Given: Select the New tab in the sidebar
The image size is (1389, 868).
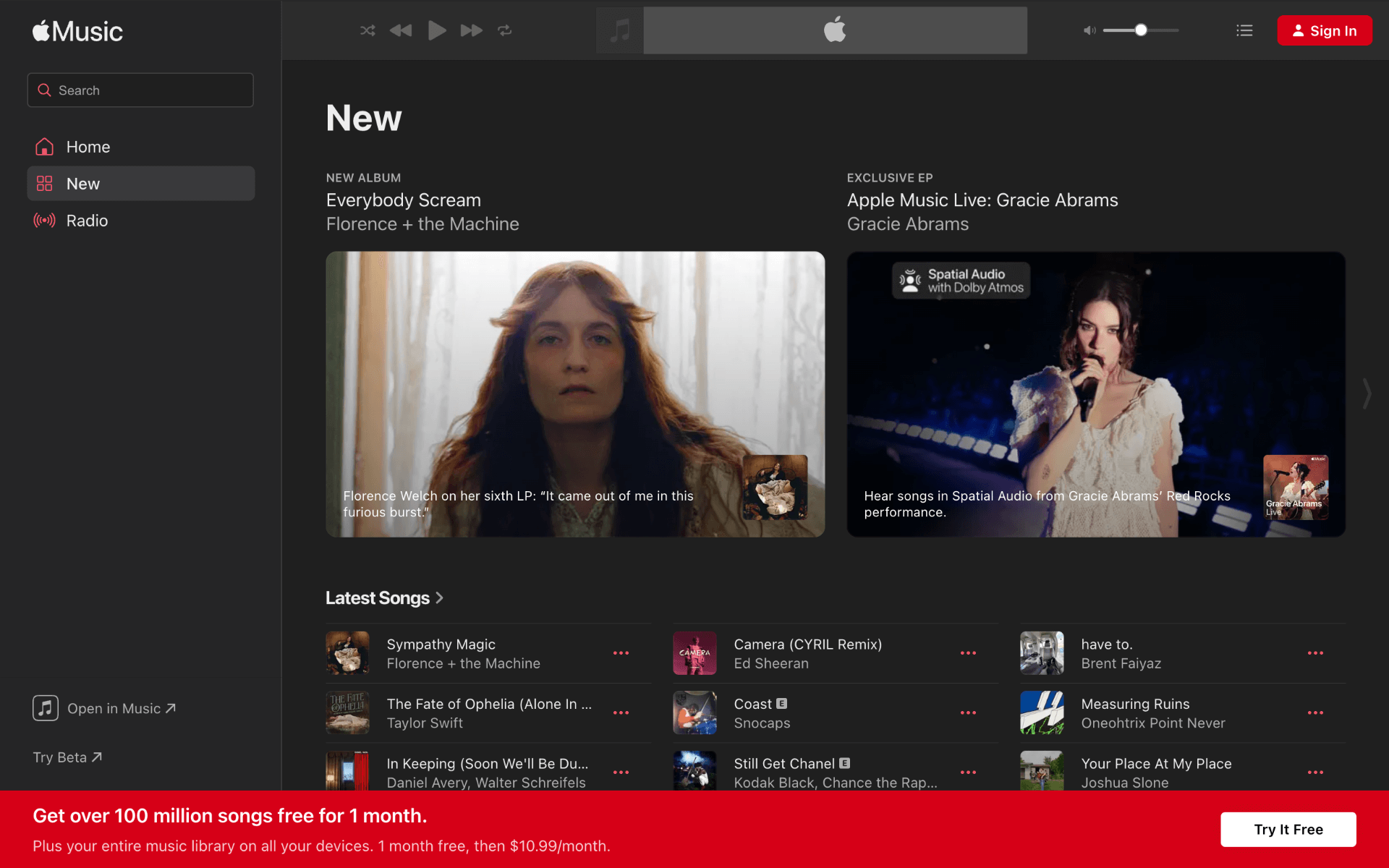Looking at the screenshot, I should [82, 184].
